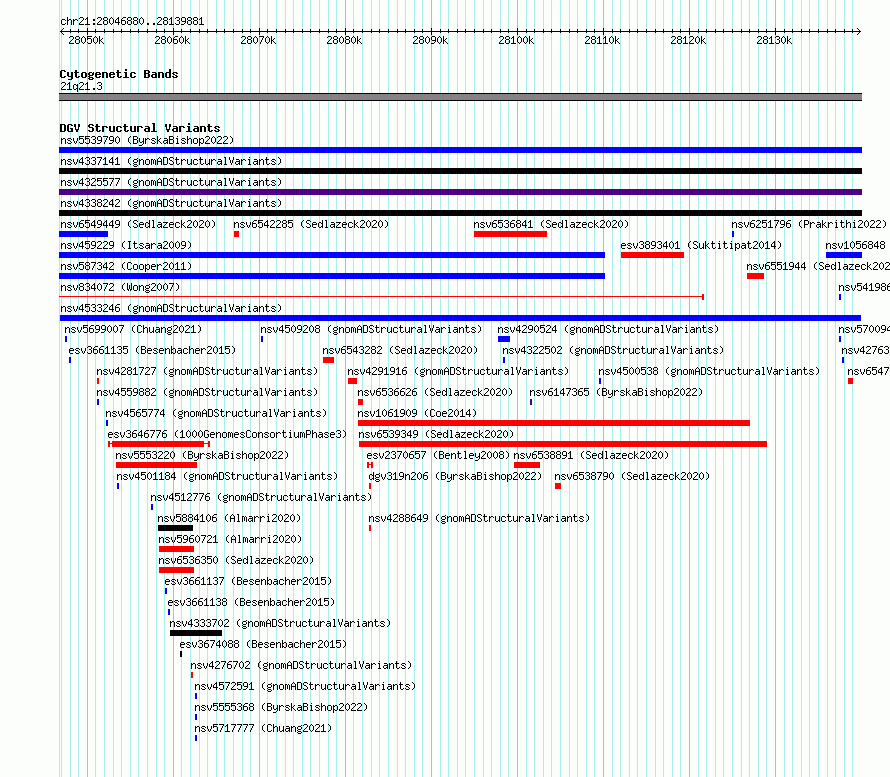Image resolution: width=890 pixels, height=777 pixels.
Task: Click the blue bar under nsv1056848
Action: pyautogui.click(x=844, y=255)
